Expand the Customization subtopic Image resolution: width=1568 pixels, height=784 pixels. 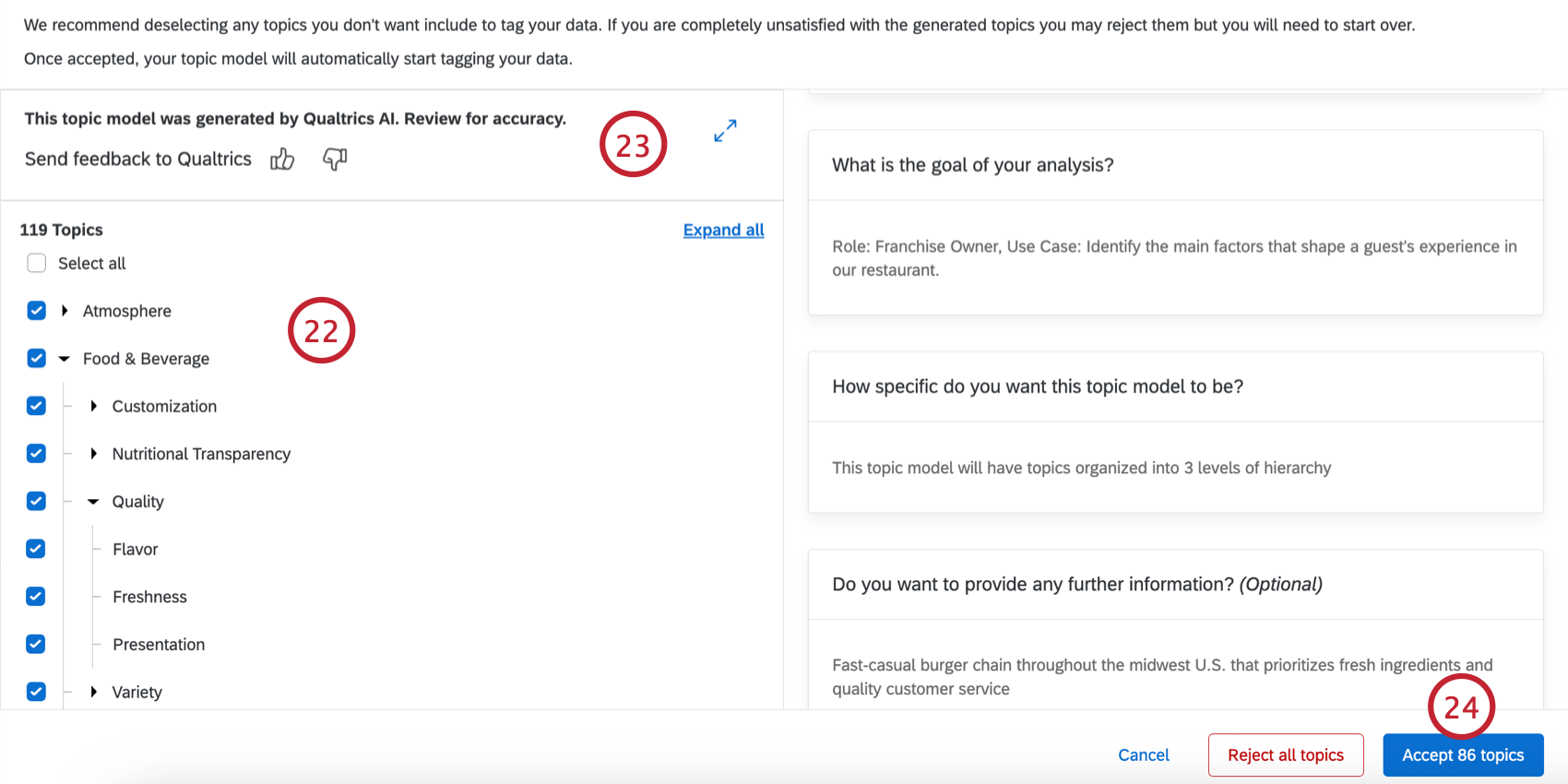(x=93, y=406)
